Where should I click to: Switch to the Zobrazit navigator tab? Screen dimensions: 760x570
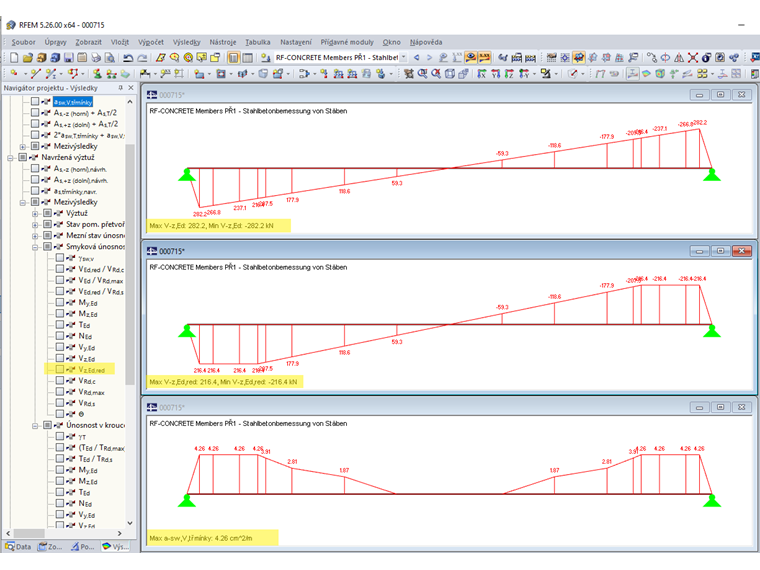(50, 547)
